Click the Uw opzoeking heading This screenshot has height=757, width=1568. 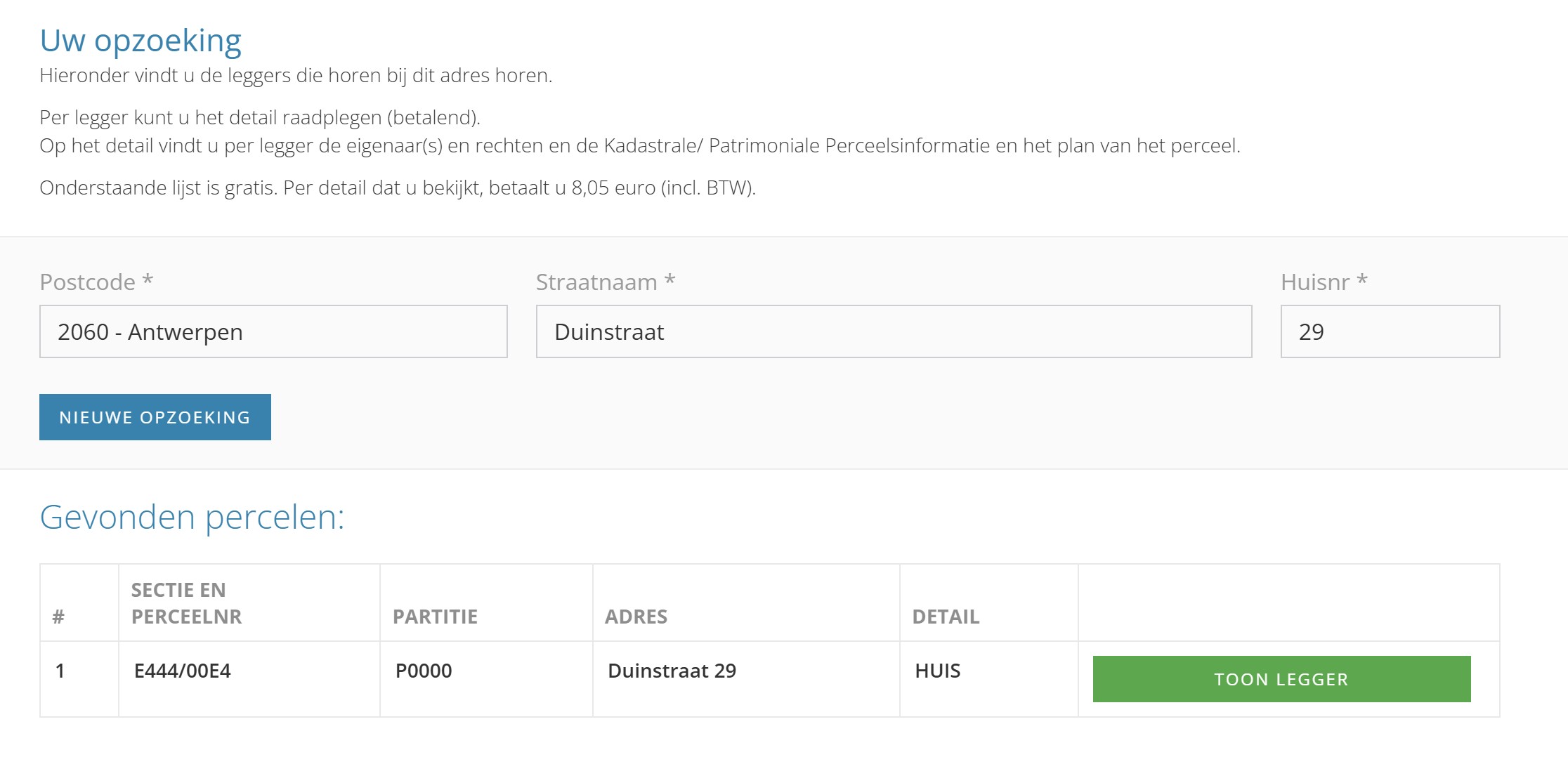(141, 41)
